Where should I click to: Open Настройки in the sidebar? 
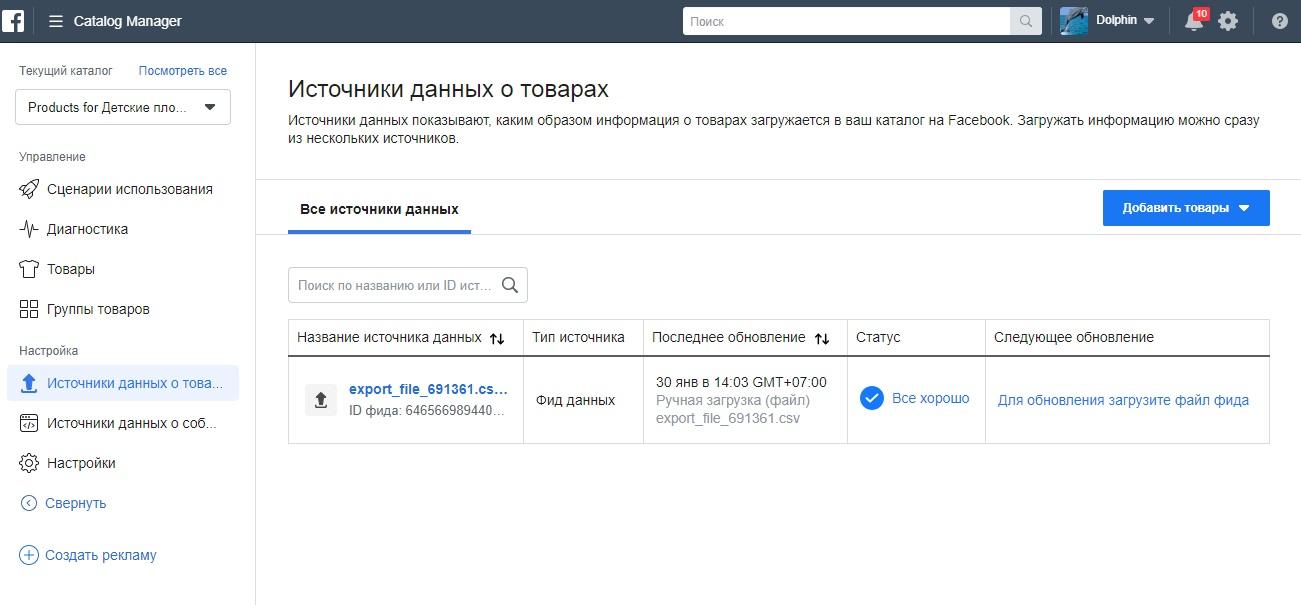(x=81, y=463)
